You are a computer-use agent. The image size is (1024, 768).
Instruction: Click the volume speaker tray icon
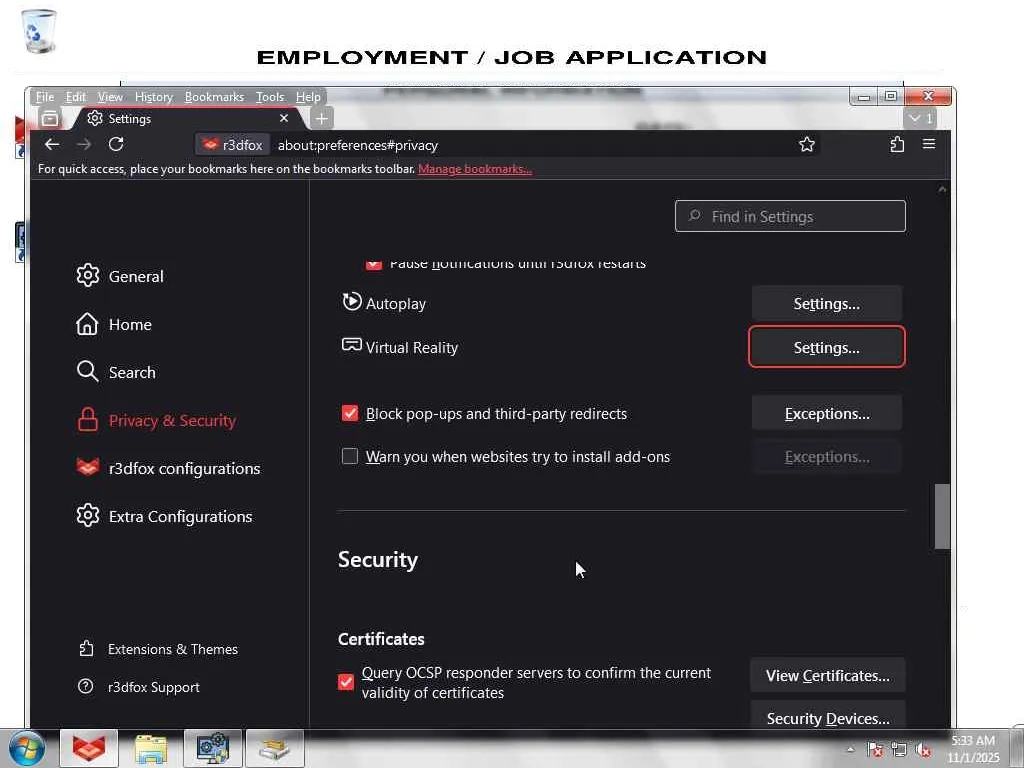pos(923,750)
